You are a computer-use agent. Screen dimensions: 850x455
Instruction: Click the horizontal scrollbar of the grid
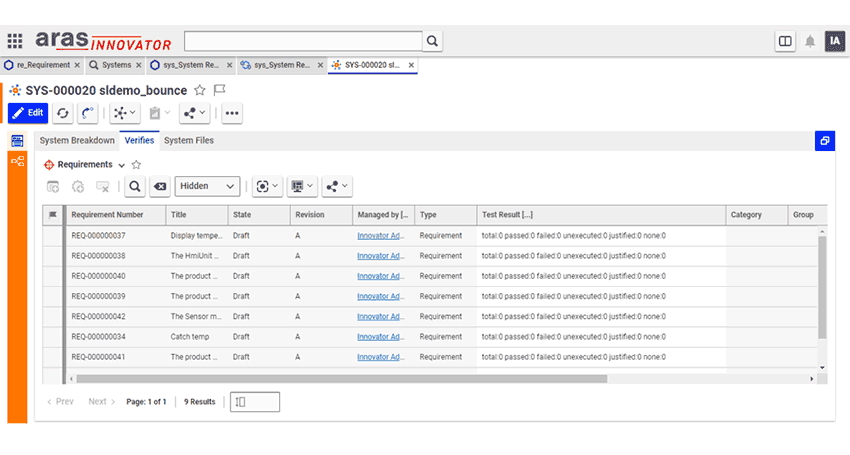click(342, 379)
